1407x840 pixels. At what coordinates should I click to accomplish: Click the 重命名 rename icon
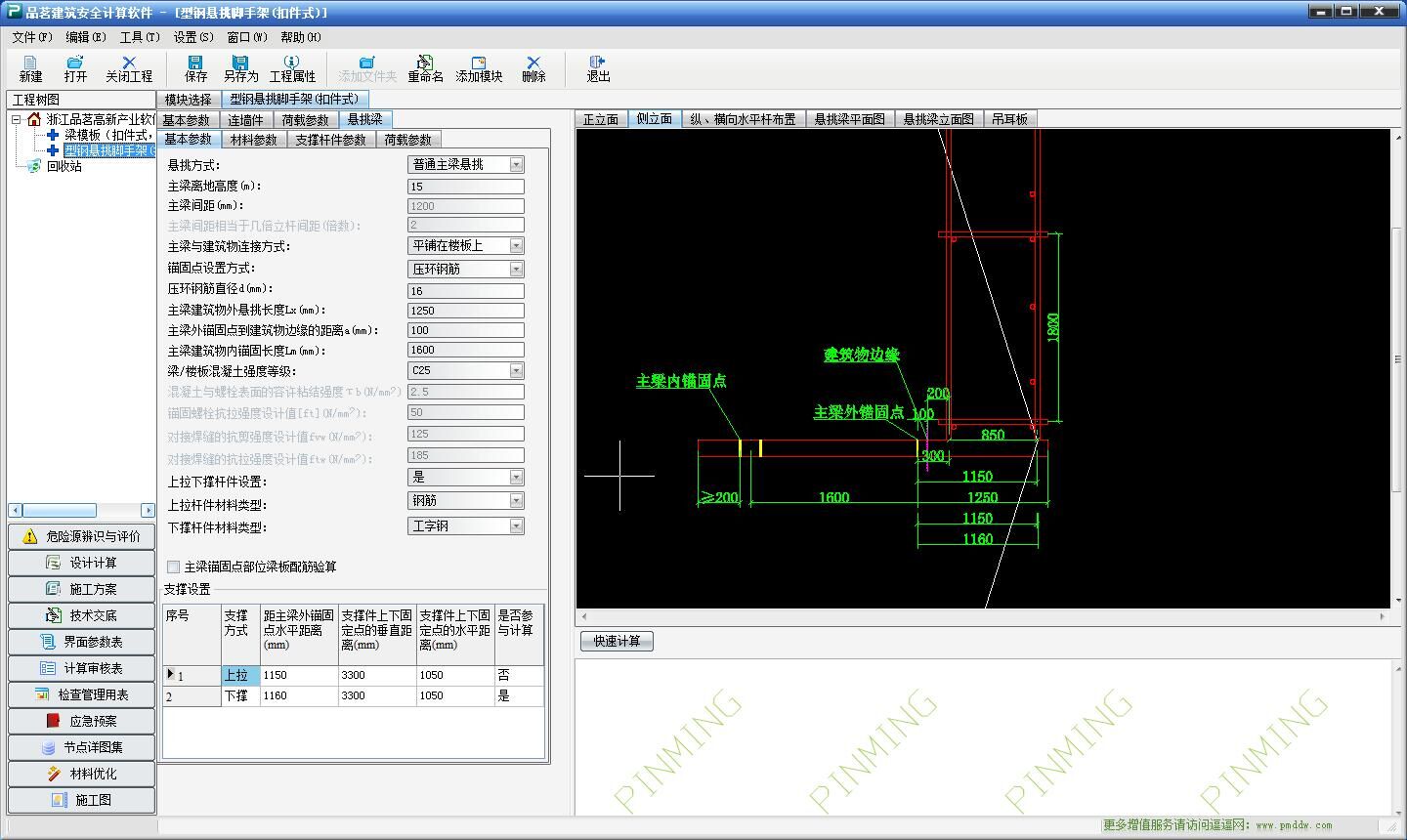[x=425, y=68]
